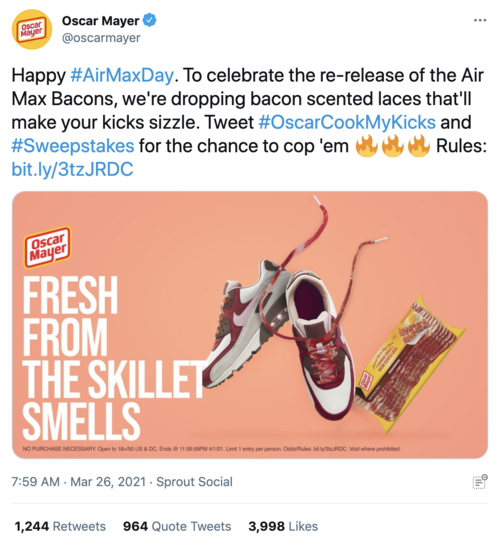Click the @oscarmayer handle
This screenshot has height=545, width=500.
[x=101, y=38]
